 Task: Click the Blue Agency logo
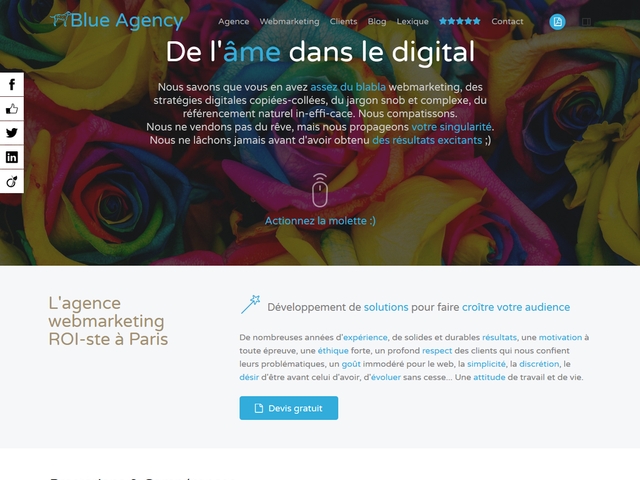click(x=117, y=20)
